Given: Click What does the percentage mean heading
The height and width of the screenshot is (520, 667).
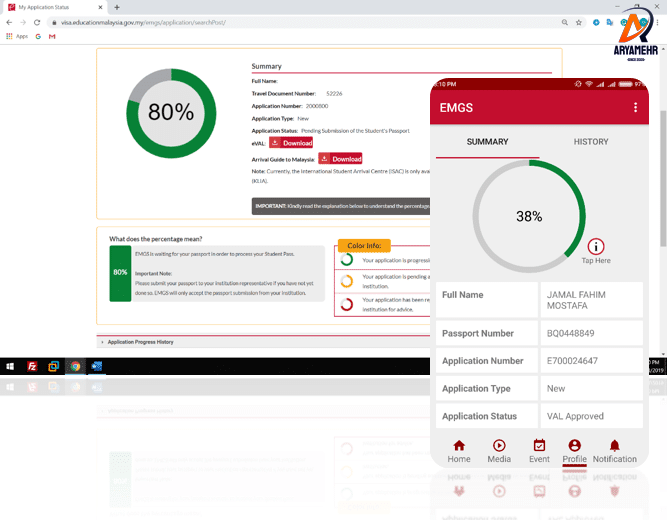Looking at the screenshot, I should coord(156,239).
